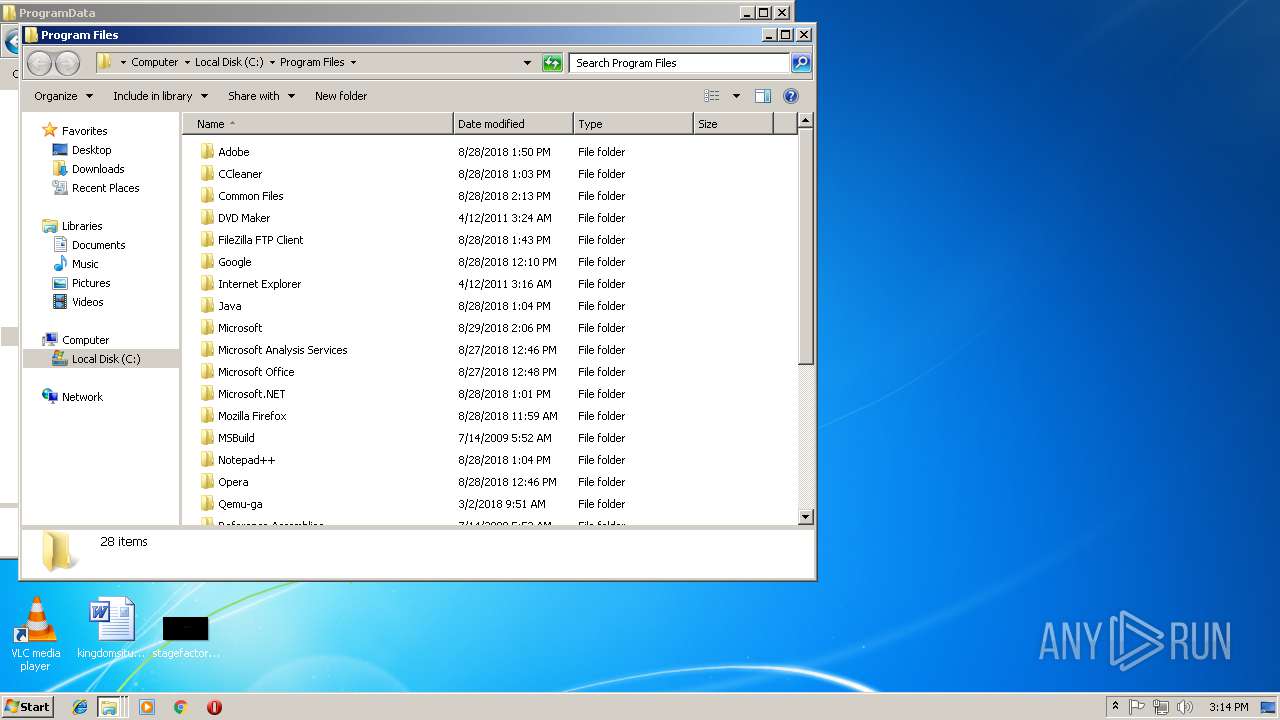Click the Desktop icon under Favorites

(60, 150)
